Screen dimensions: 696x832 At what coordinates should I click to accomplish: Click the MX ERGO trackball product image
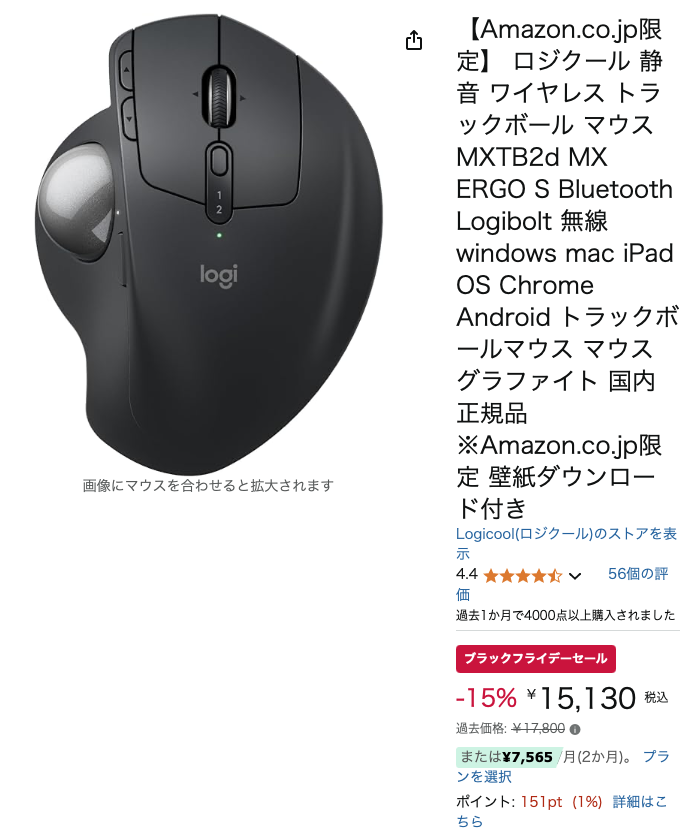209,244
